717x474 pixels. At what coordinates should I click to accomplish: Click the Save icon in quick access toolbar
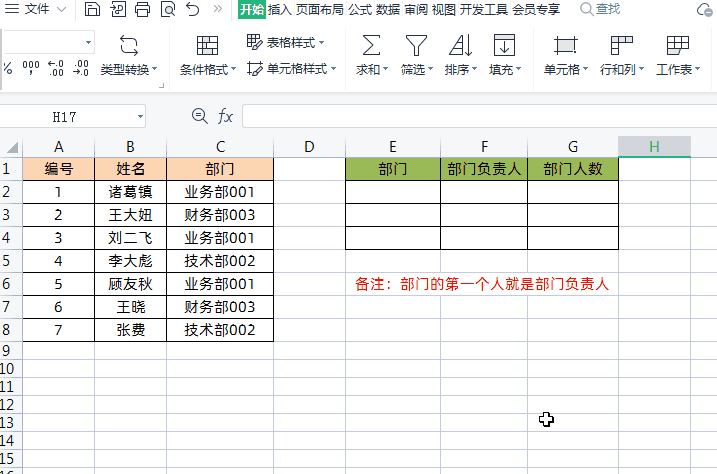click(x=92, y=10)
